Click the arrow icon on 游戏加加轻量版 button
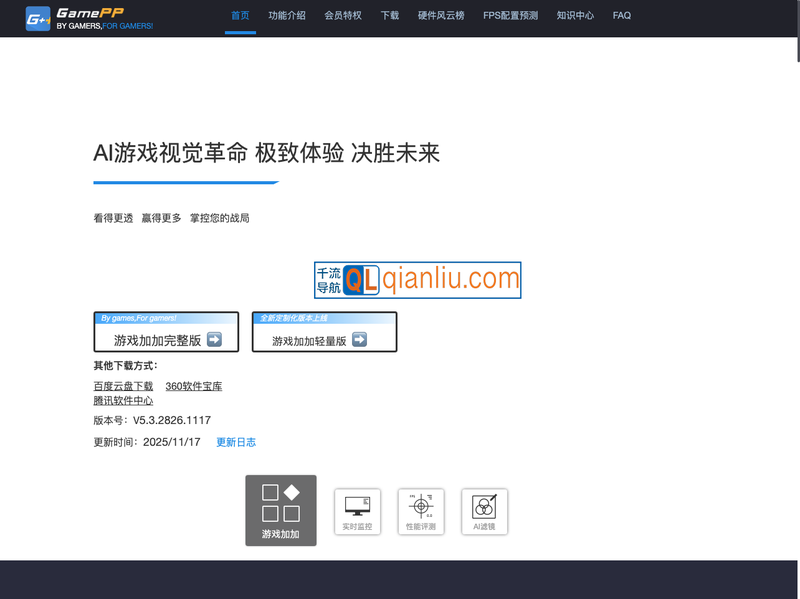The image size is (800, 599). (358, 339)
